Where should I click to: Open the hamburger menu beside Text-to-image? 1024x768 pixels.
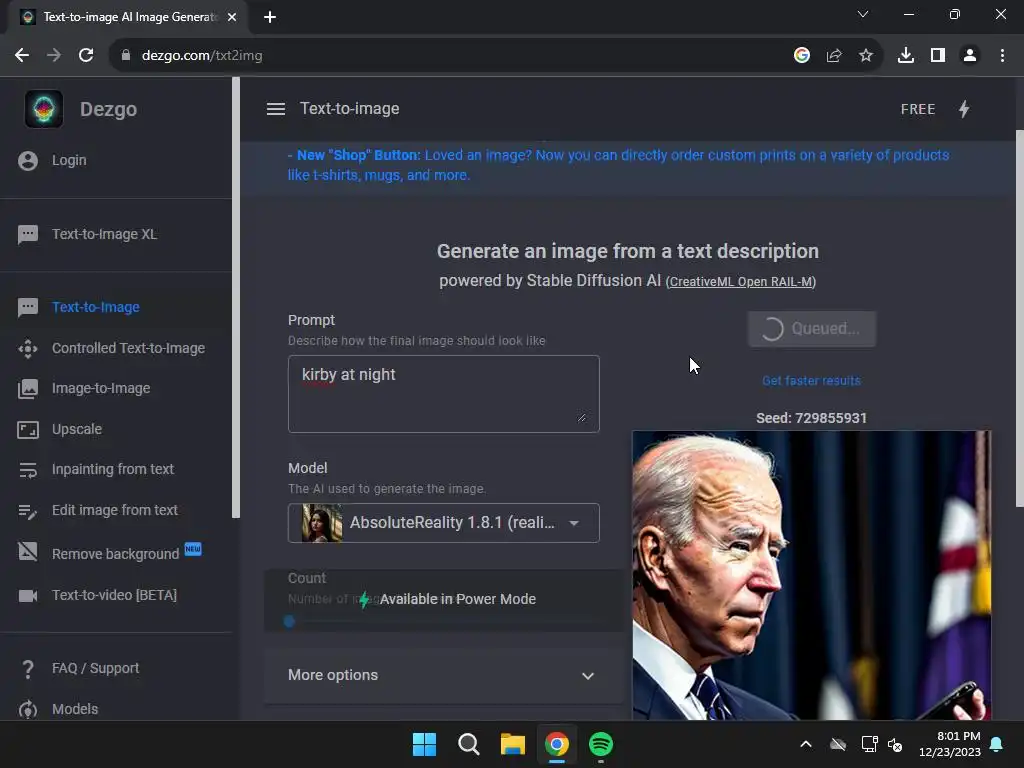coord(276,109)
